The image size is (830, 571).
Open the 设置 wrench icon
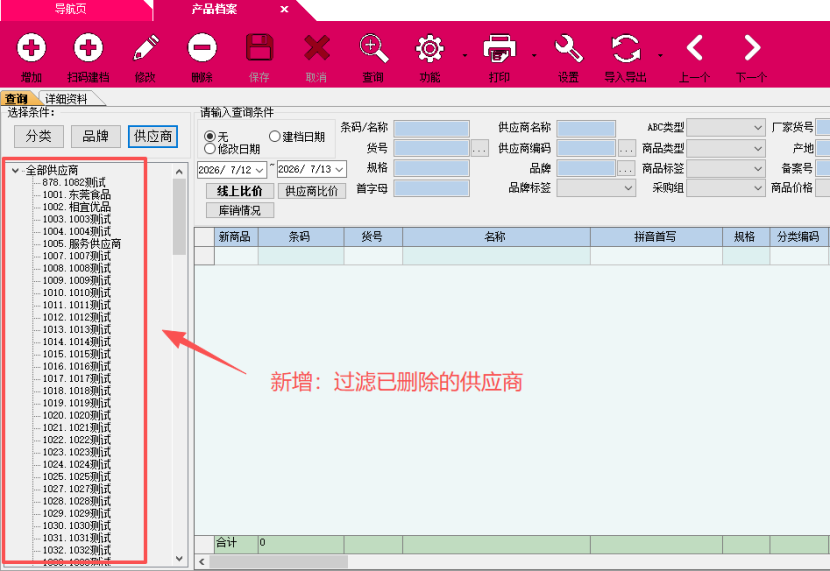pyautogui.click(x=569, y=49)
